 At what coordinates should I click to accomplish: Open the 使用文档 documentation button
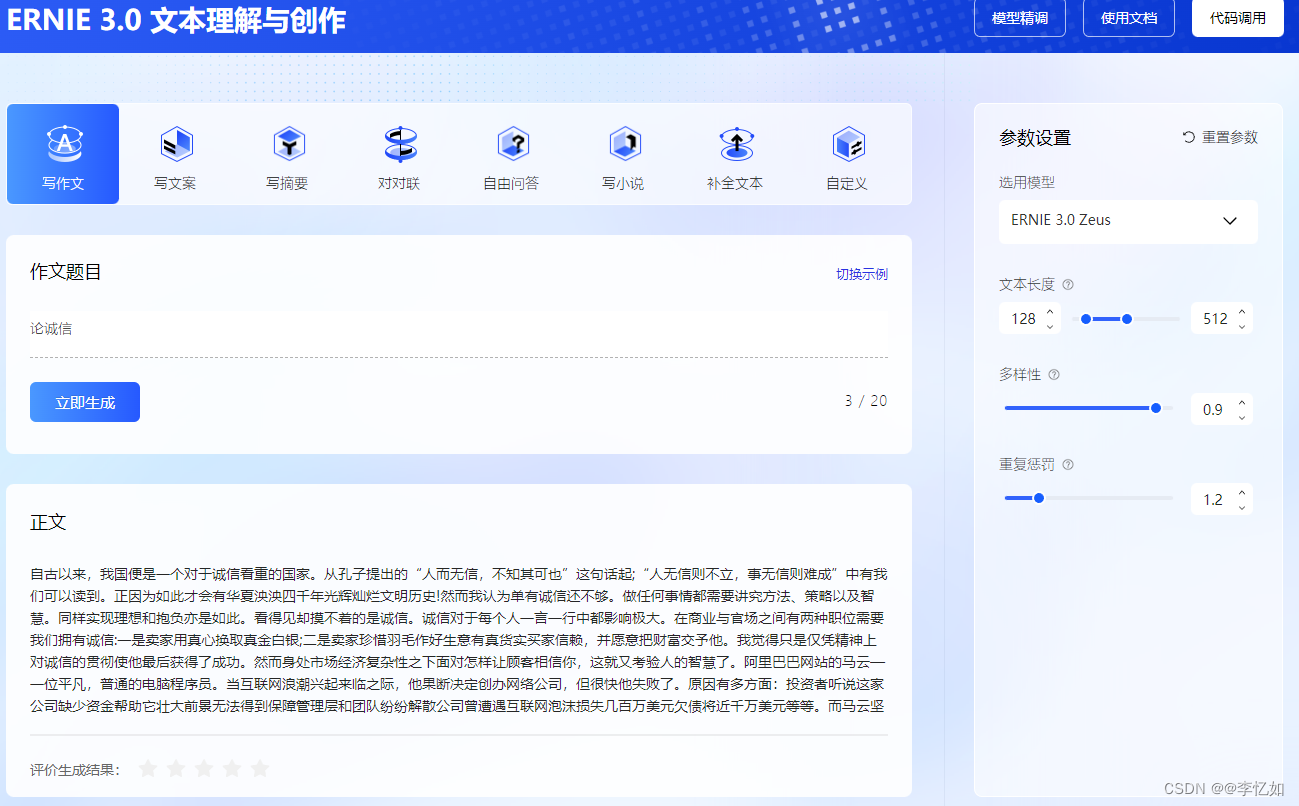point(1129,18)
